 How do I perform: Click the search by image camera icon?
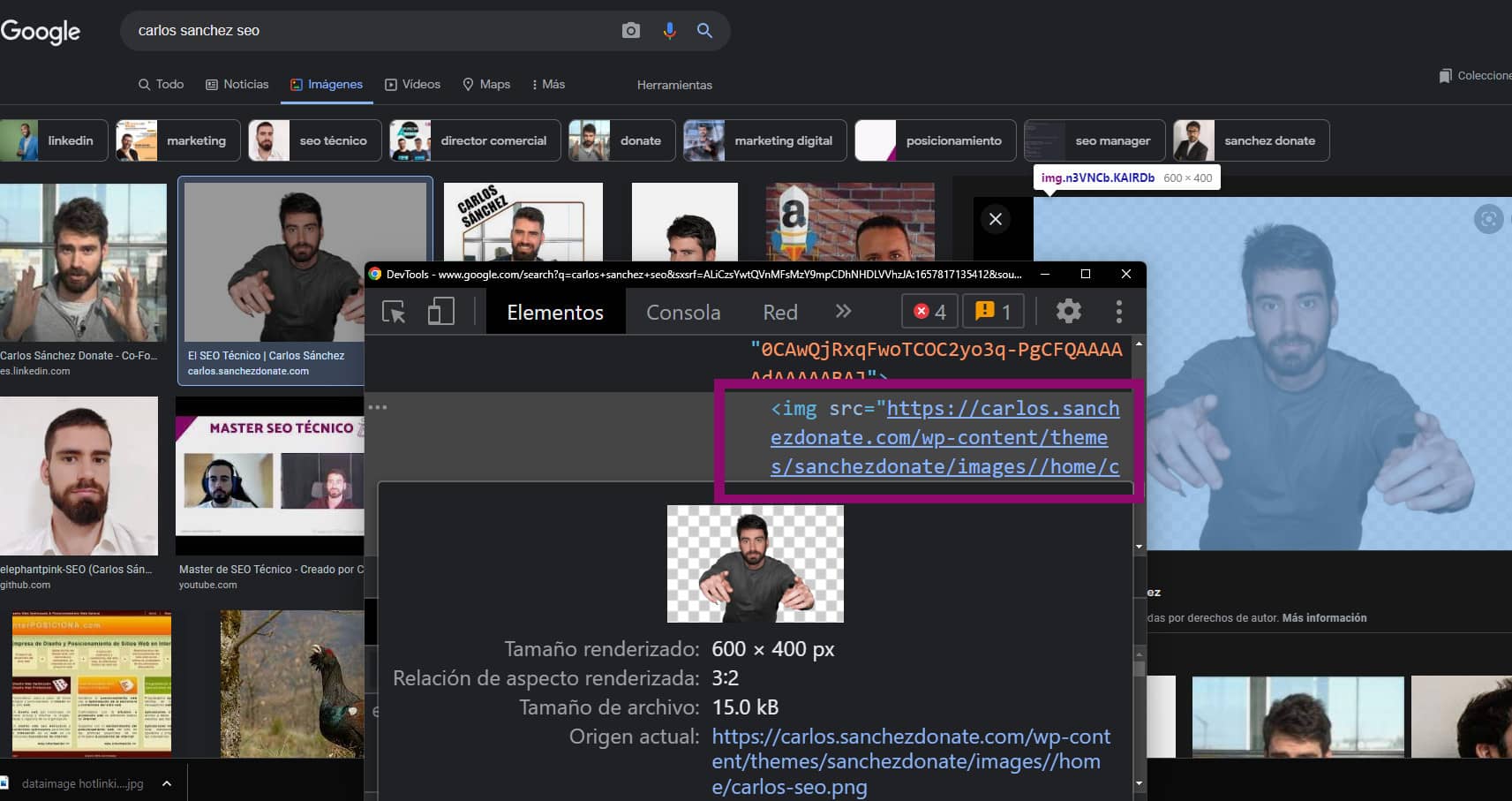coord(630,29)
